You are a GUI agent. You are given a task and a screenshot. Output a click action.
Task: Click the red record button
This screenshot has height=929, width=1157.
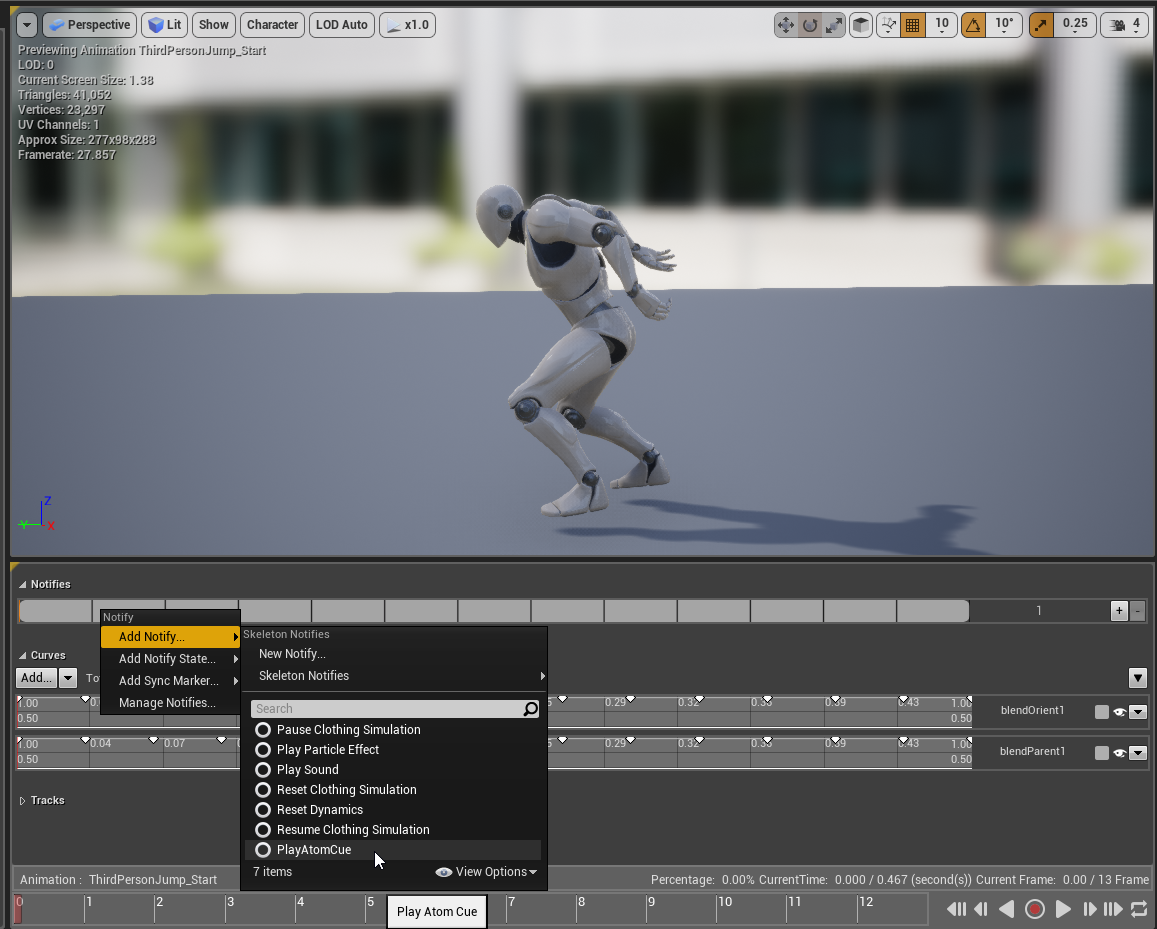click(1035, 909)
